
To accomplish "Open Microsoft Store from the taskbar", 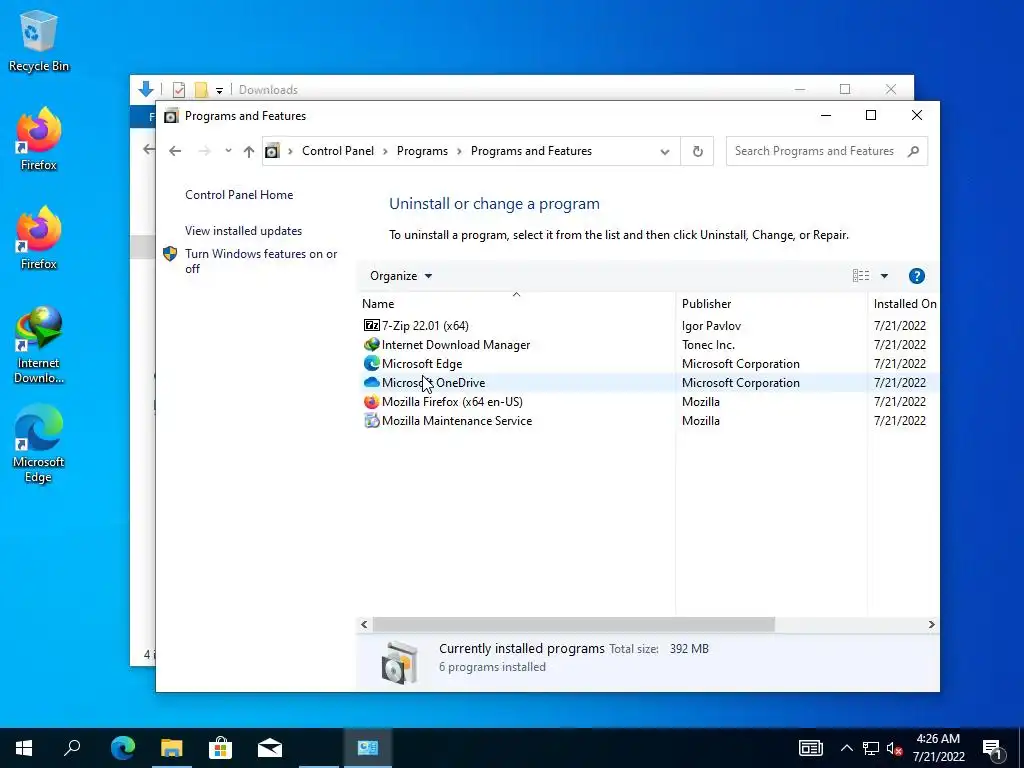I will pyautogui.click(x=221, y=748).
